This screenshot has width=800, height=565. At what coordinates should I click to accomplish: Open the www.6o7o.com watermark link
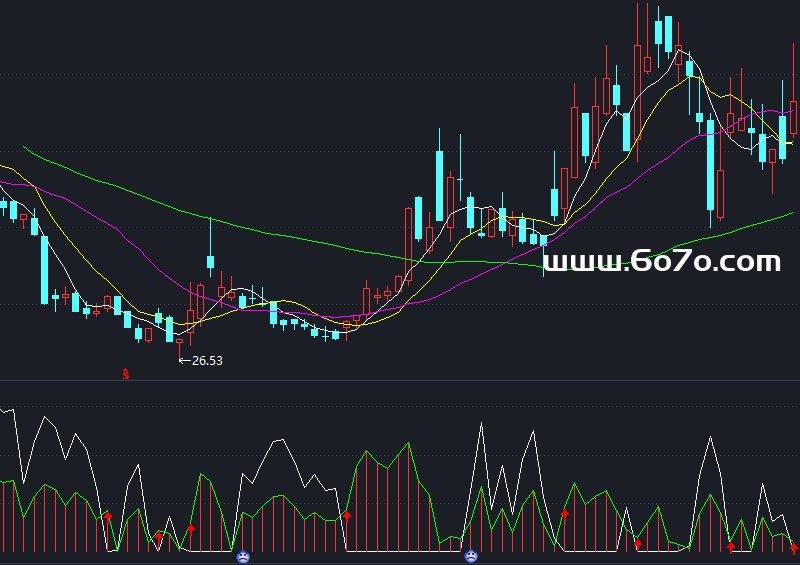click(661, 262)
